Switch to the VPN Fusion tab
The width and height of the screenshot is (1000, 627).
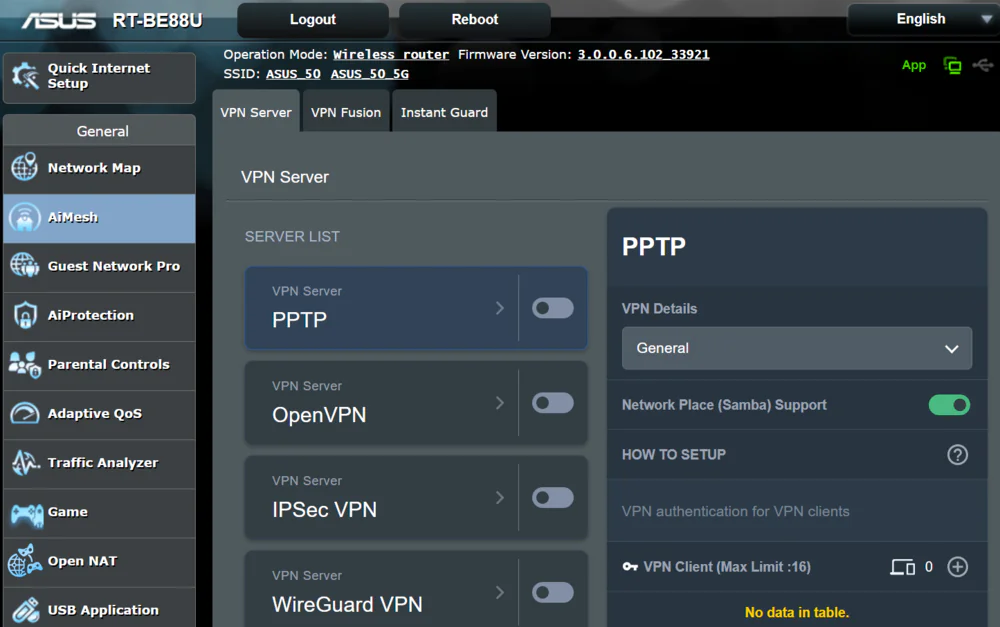[346, 112]
